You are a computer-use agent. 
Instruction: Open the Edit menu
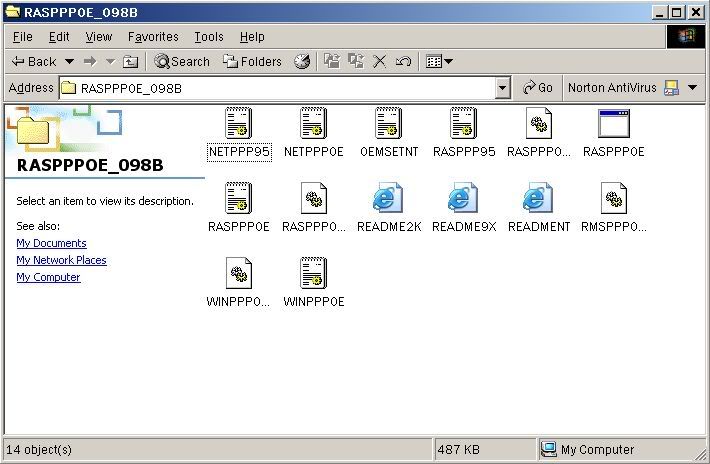click(x=59, y=37)
